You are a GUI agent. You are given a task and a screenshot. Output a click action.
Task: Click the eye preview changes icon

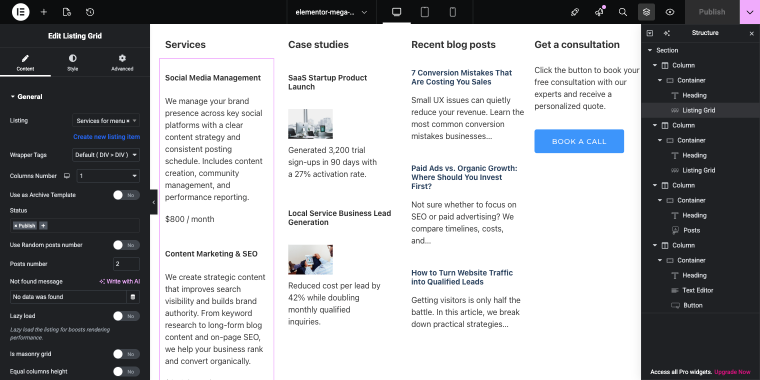pyautogui.click(x=670, y=12)
